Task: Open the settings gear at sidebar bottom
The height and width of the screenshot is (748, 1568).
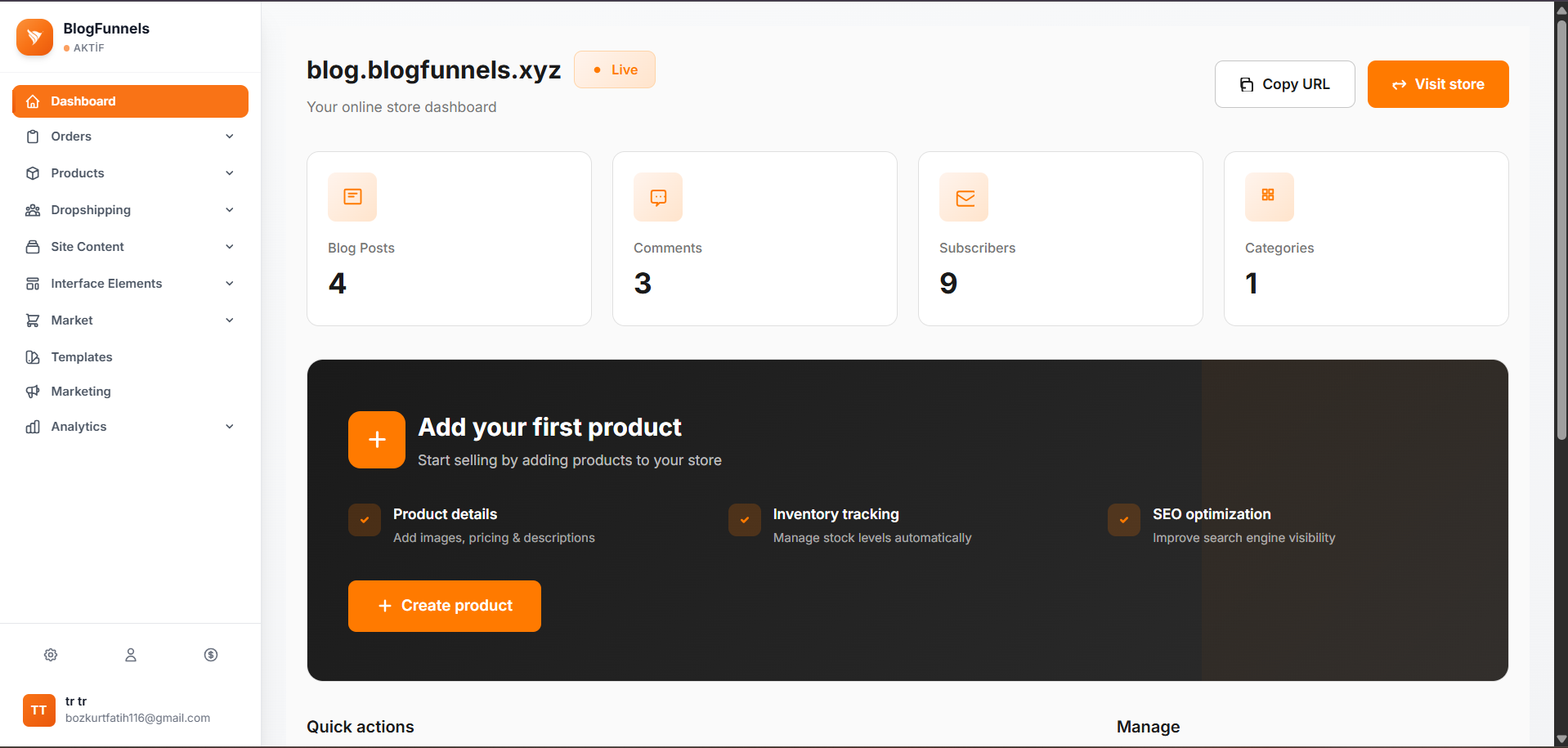Action: click(51, 655)
